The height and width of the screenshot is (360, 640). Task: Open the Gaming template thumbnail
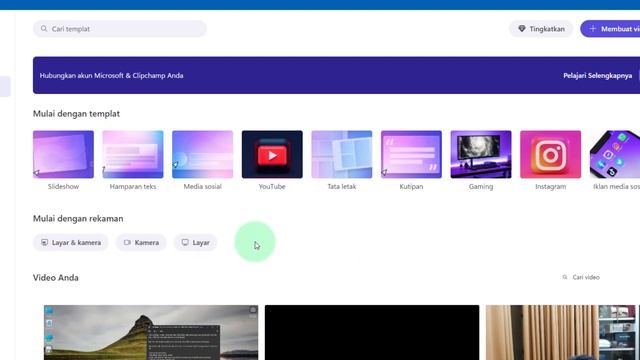481,154
